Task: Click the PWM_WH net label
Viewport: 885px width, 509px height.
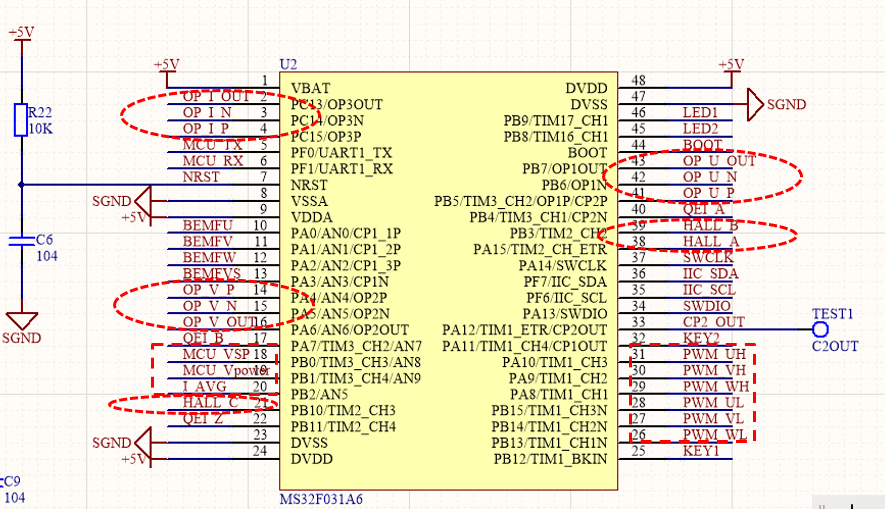Action: tap(716, 387)
